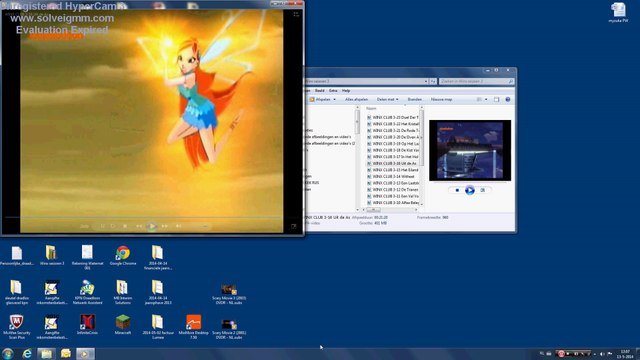
Task: Select file WINX CLUB 3-20
Action: pyautogui.click(x=393, y=137)
